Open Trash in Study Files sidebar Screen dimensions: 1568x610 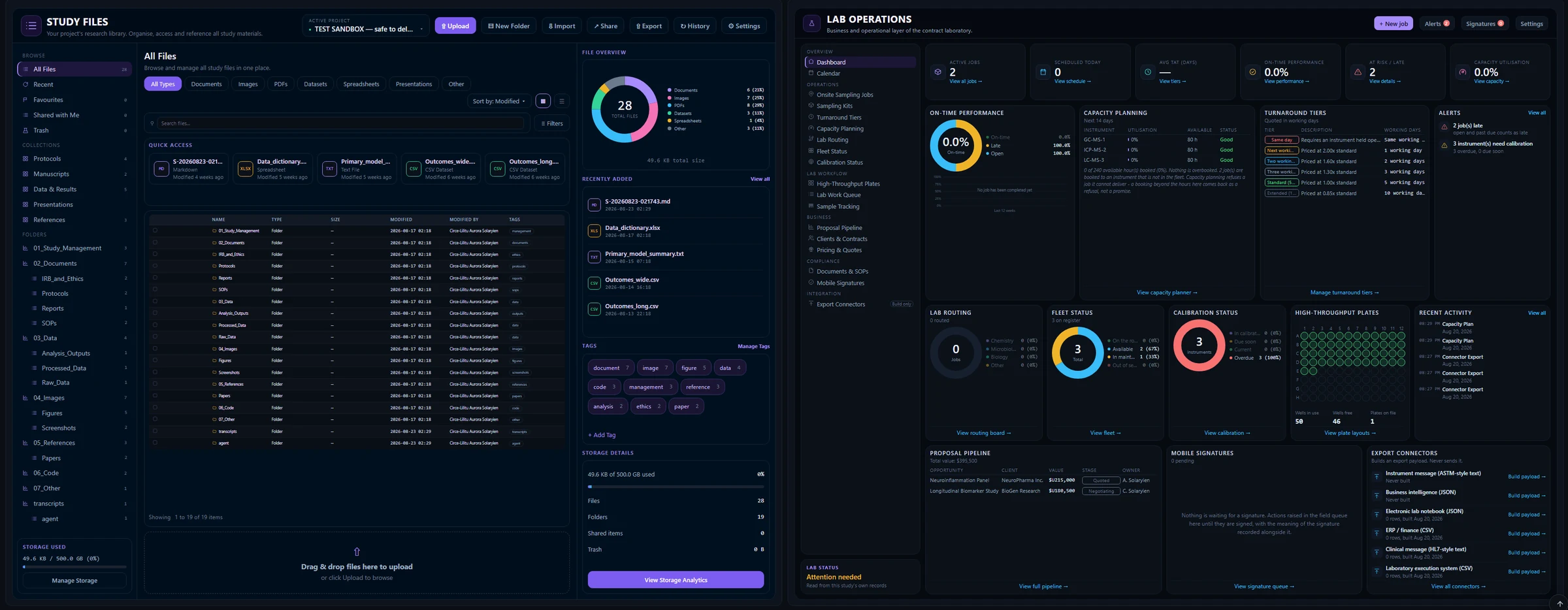[x=74, y=131]
